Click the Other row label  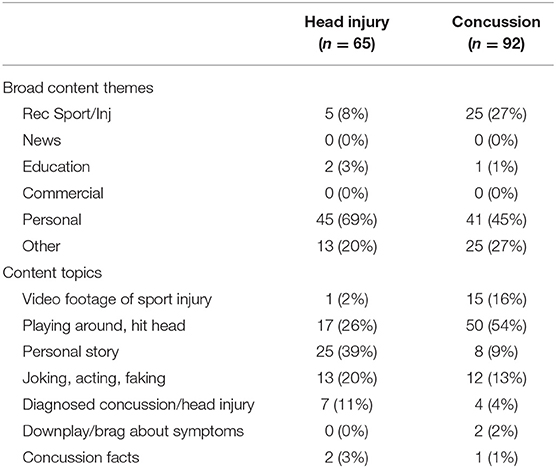pos(41,246)
